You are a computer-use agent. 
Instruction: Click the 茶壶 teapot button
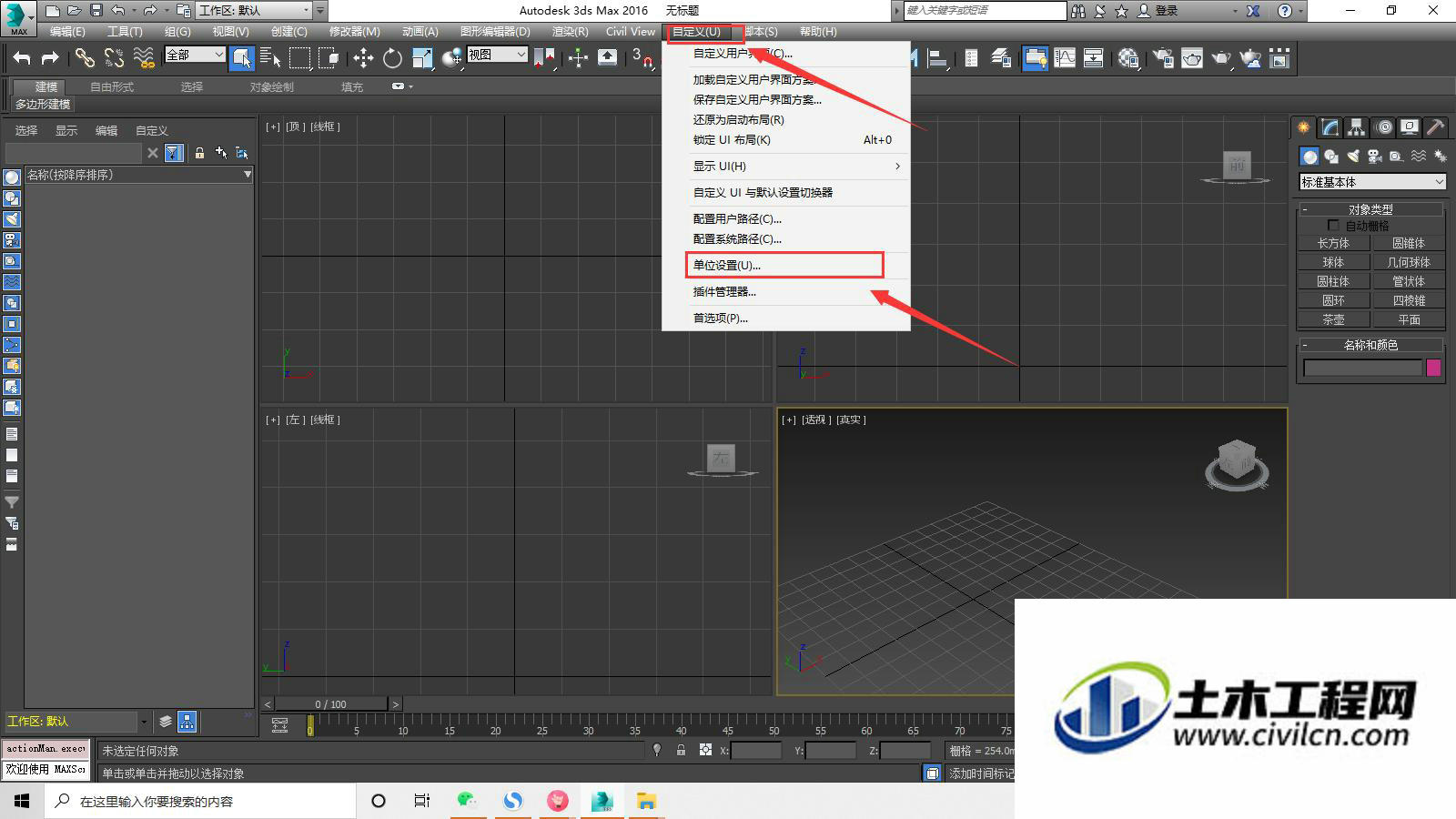pyautogui.click(x=1333, y=319)
